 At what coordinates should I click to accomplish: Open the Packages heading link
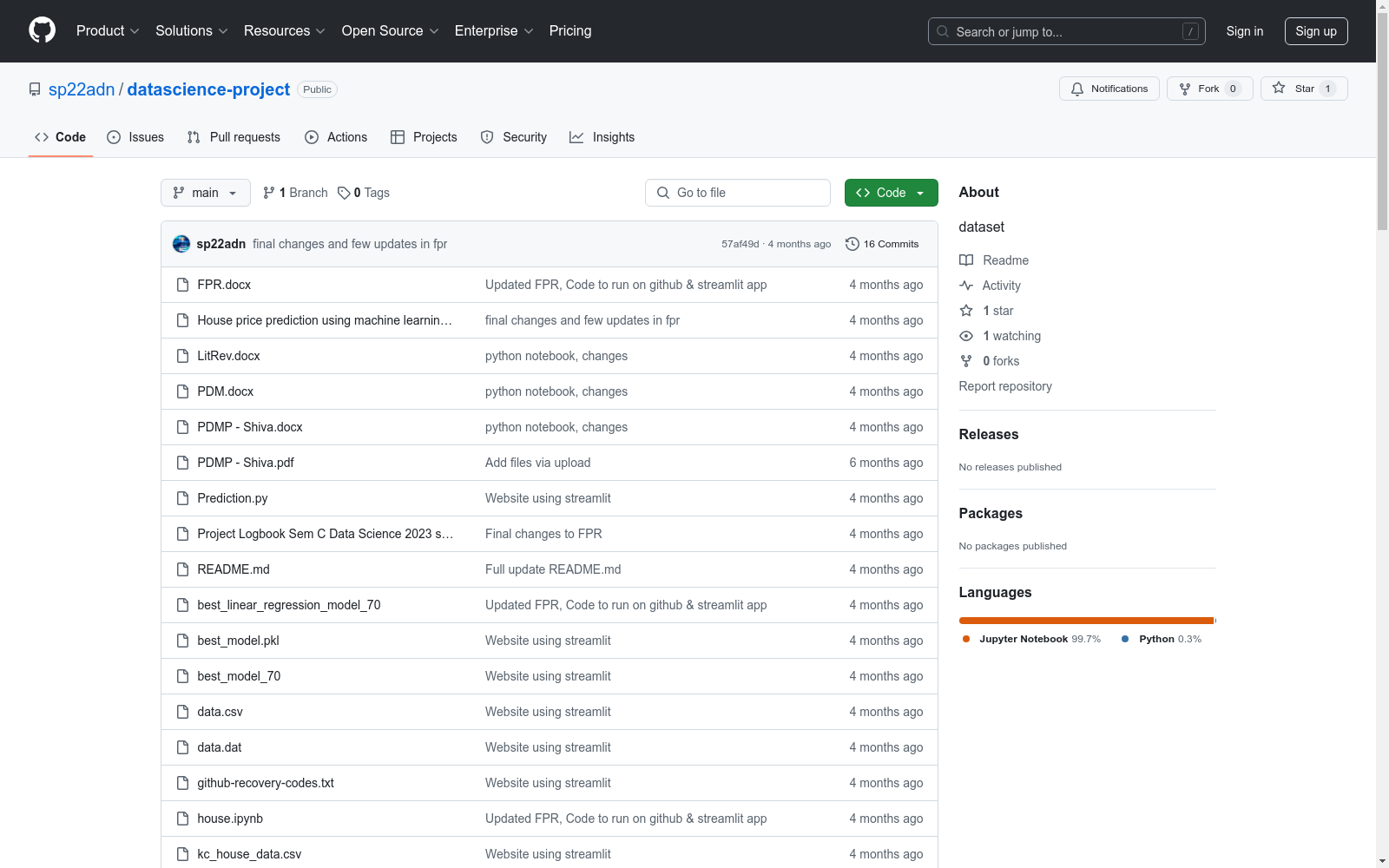[991, 513]
